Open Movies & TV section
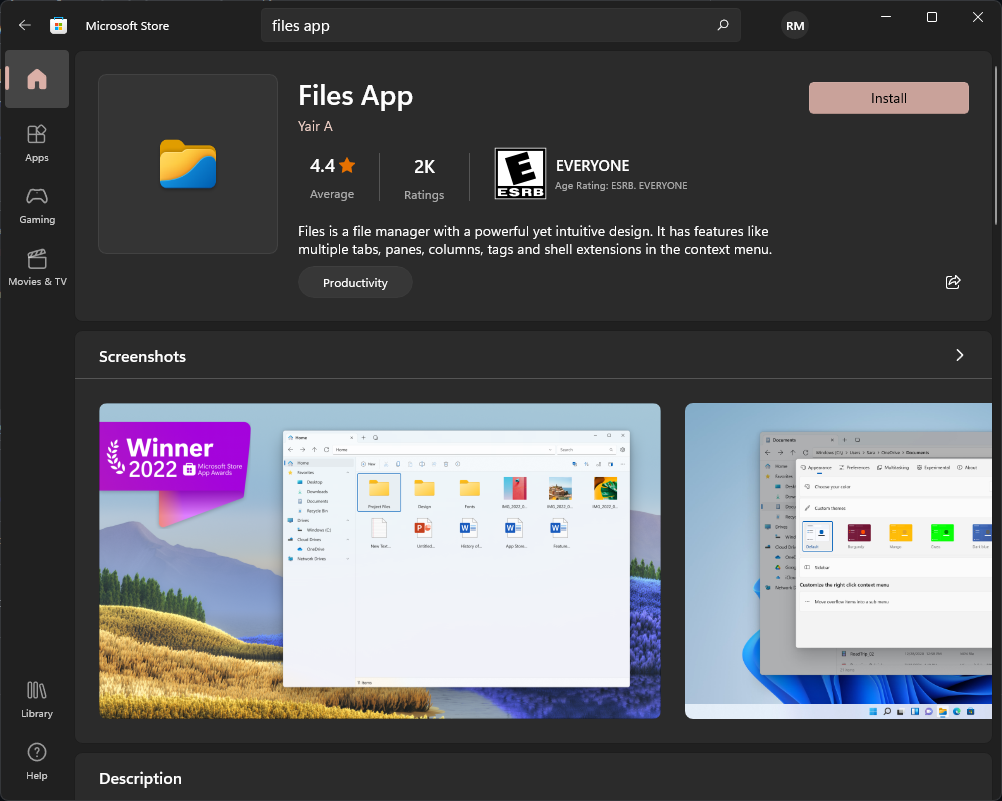Screen dimensions: 1002x801 tap(37, 267)
